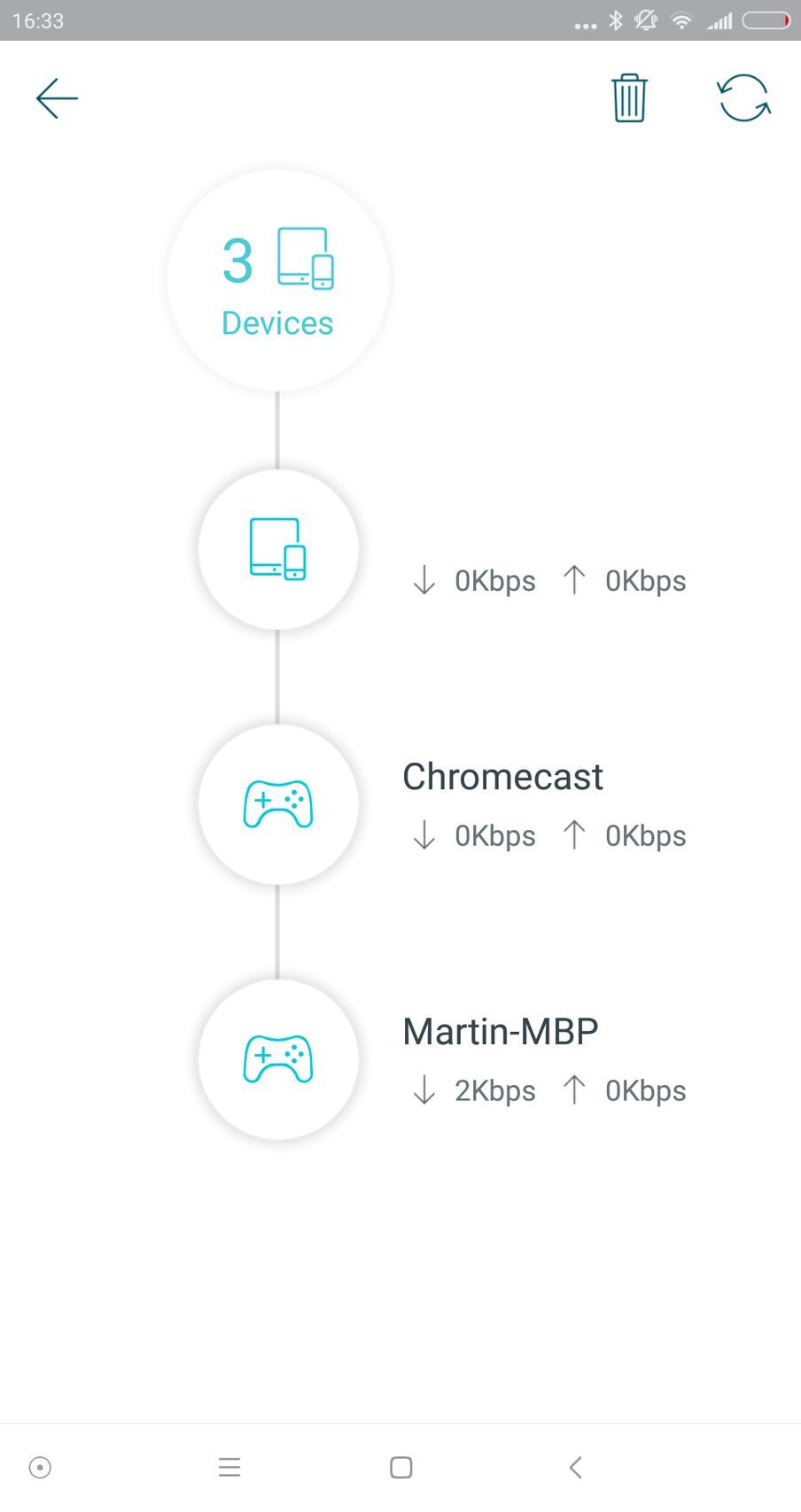This screenshot has width=801, height=1512.
Task: Tap the circle assistant button in navigation bar
Action: (x=40, y=1468)
